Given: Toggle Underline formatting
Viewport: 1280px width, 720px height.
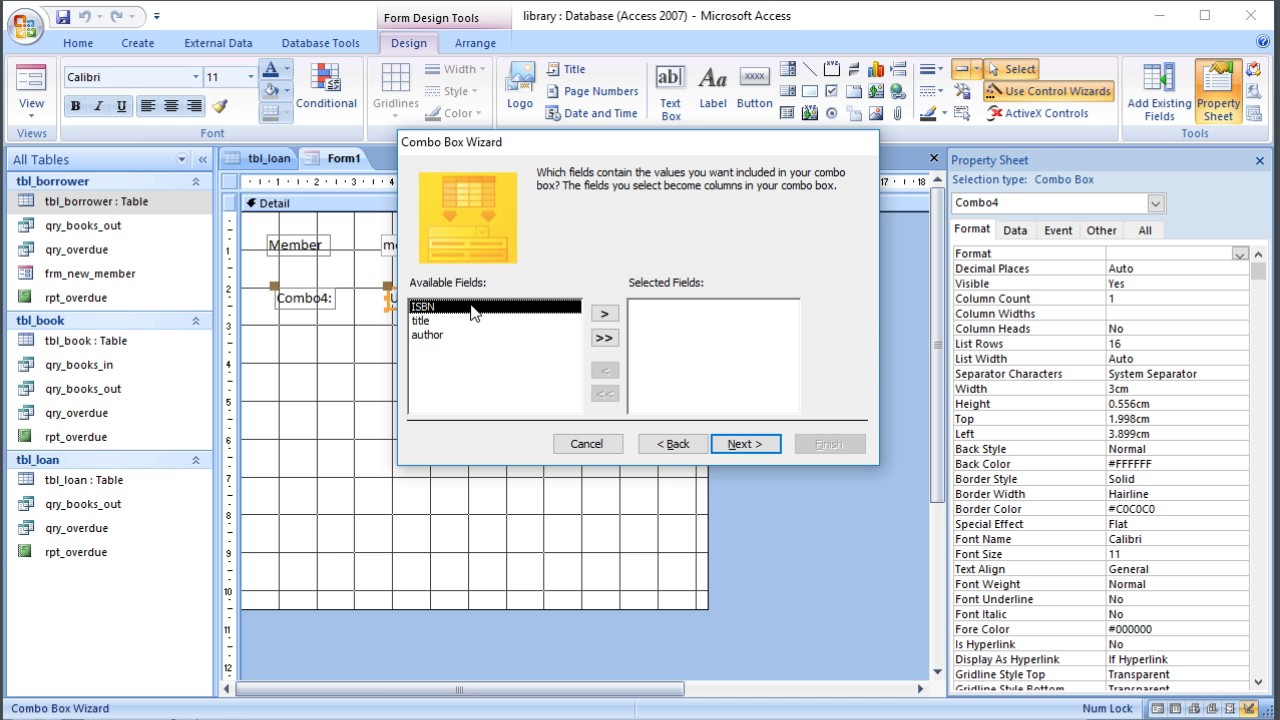Looking at the screenshot, I should pos(121,106).
